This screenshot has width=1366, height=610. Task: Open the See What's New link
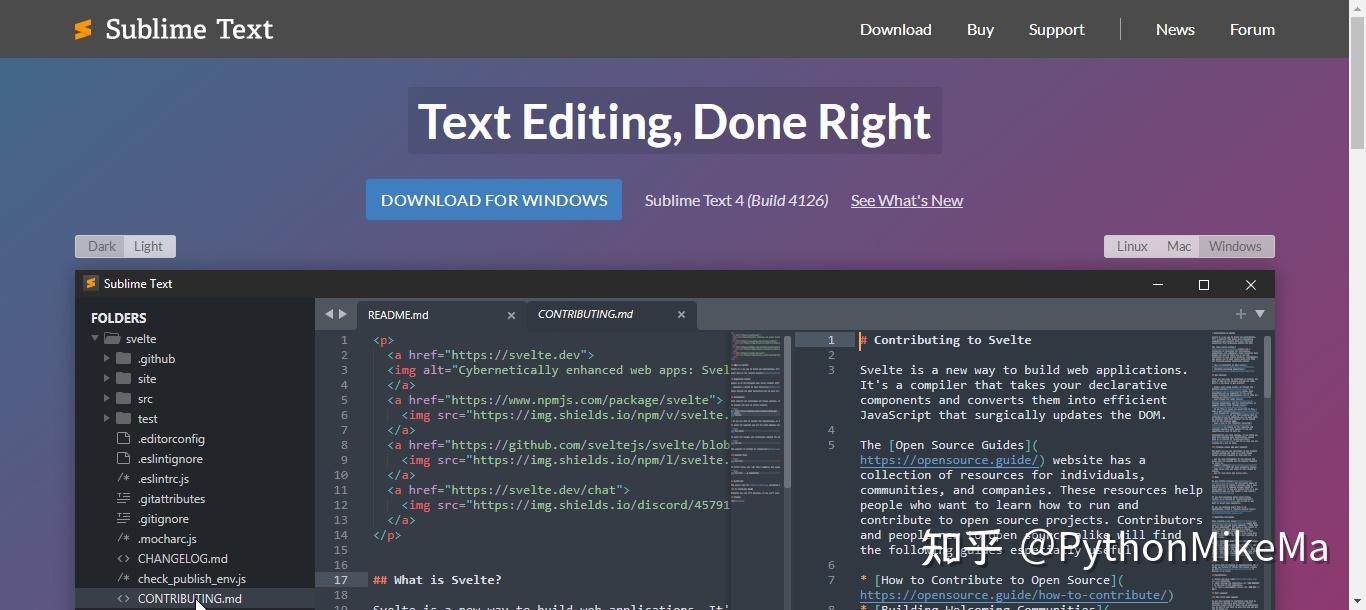tap(907, 200)
